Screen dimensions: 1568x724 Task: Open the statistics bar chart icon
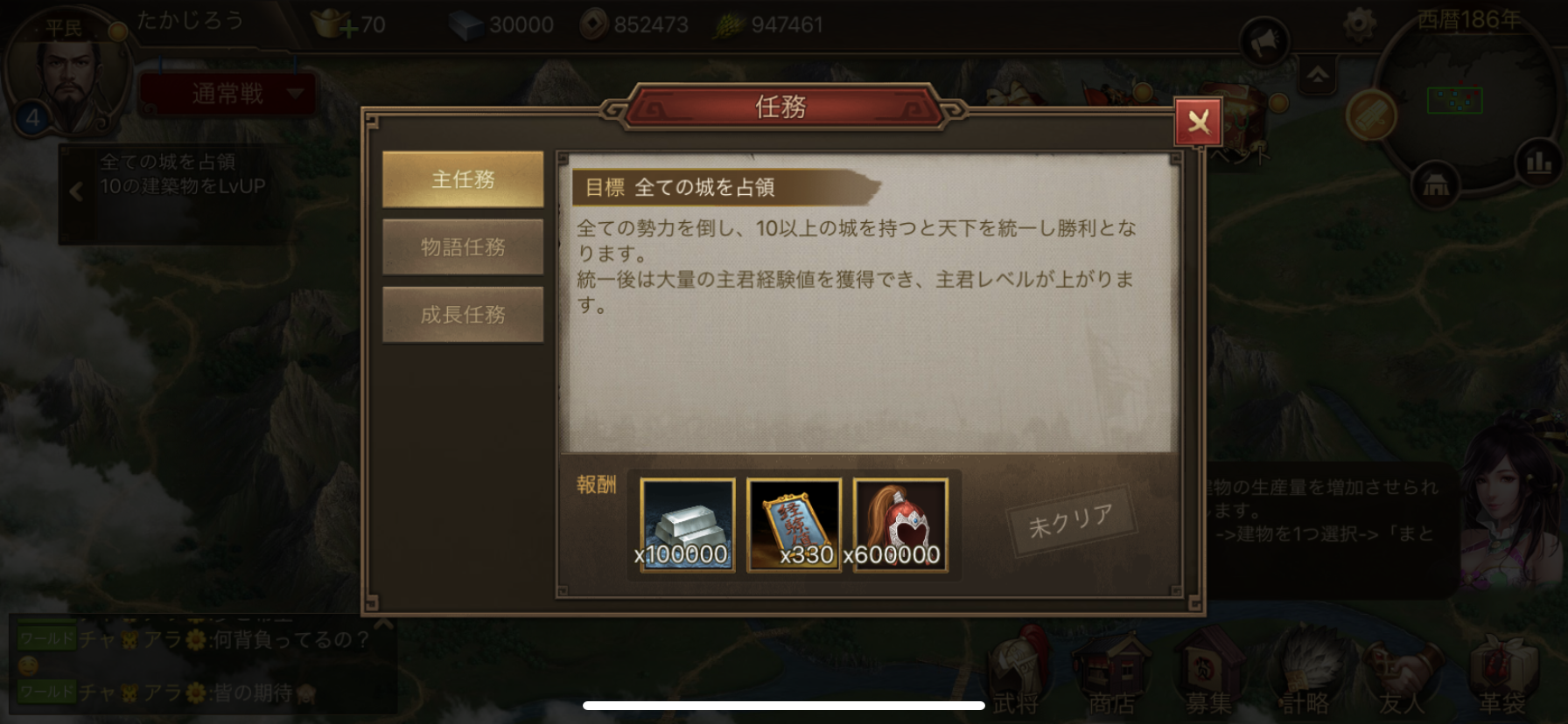point(1538,160)
